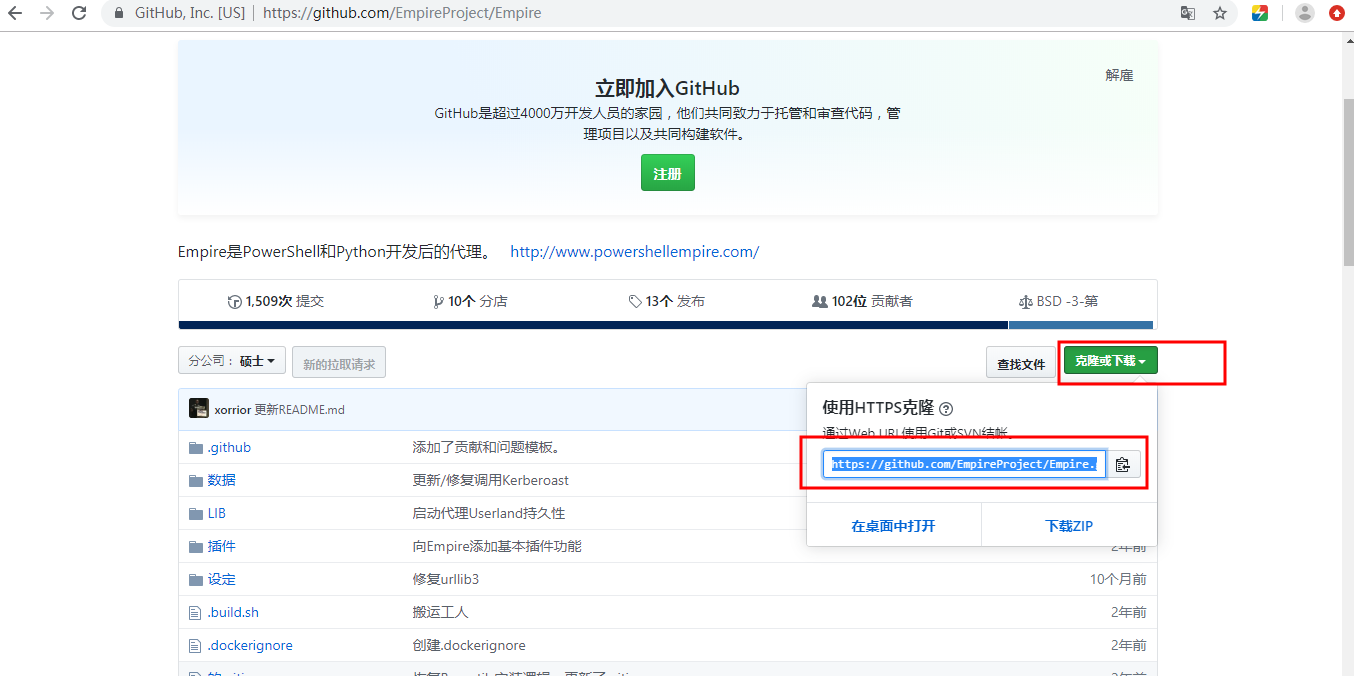Click the folder icon beside 设定
This screenshot has width=1354, height=676.
click(x=196, y=579)
